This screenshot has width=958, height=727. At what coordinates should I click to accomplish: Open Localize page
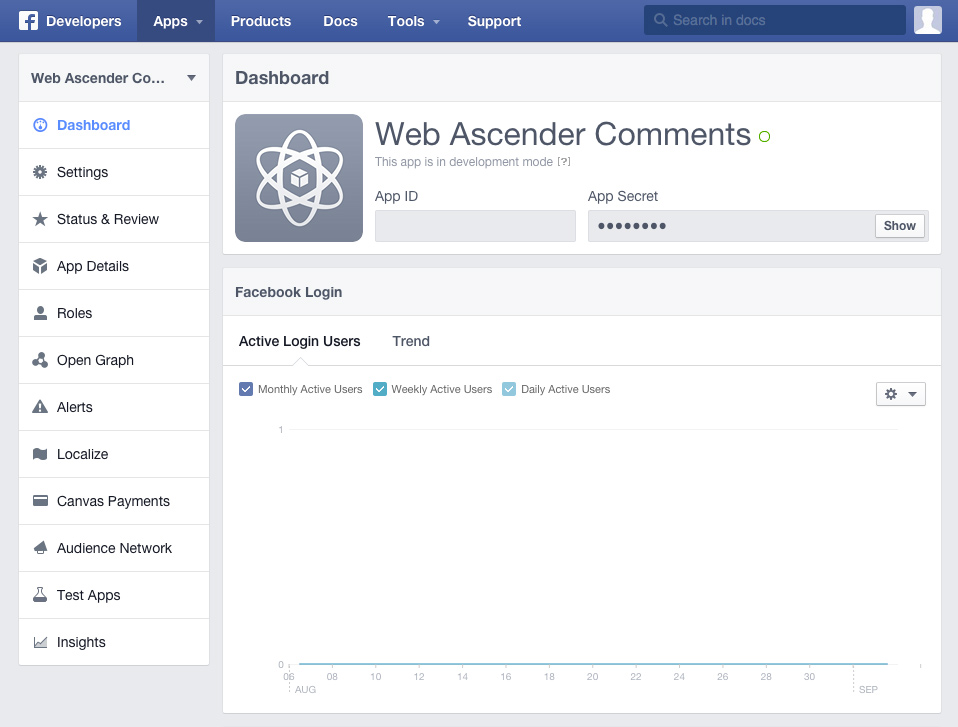114,454
